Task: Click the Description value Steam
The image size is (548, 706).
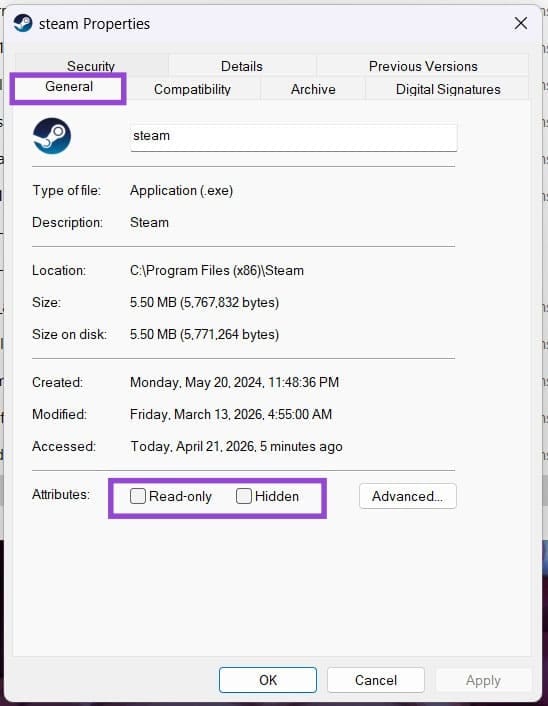Action: [x=149, y=222]
